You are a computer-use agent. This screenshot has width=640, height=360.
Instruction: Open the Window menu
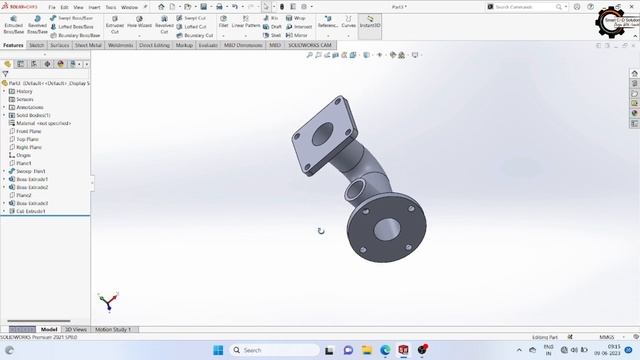point(129,7)
